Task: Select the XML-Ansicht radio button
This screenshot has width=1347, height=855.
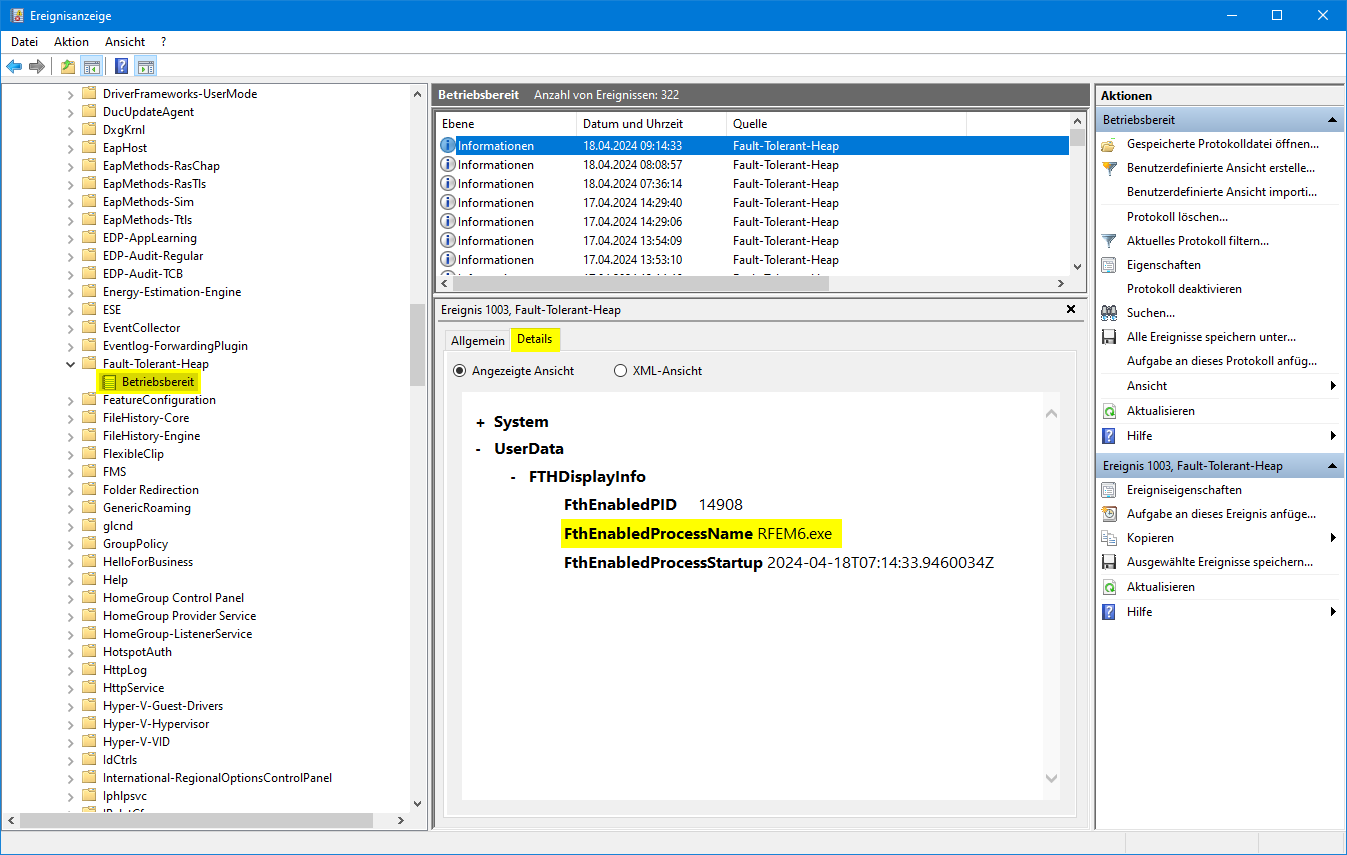Action: point(620,371)
